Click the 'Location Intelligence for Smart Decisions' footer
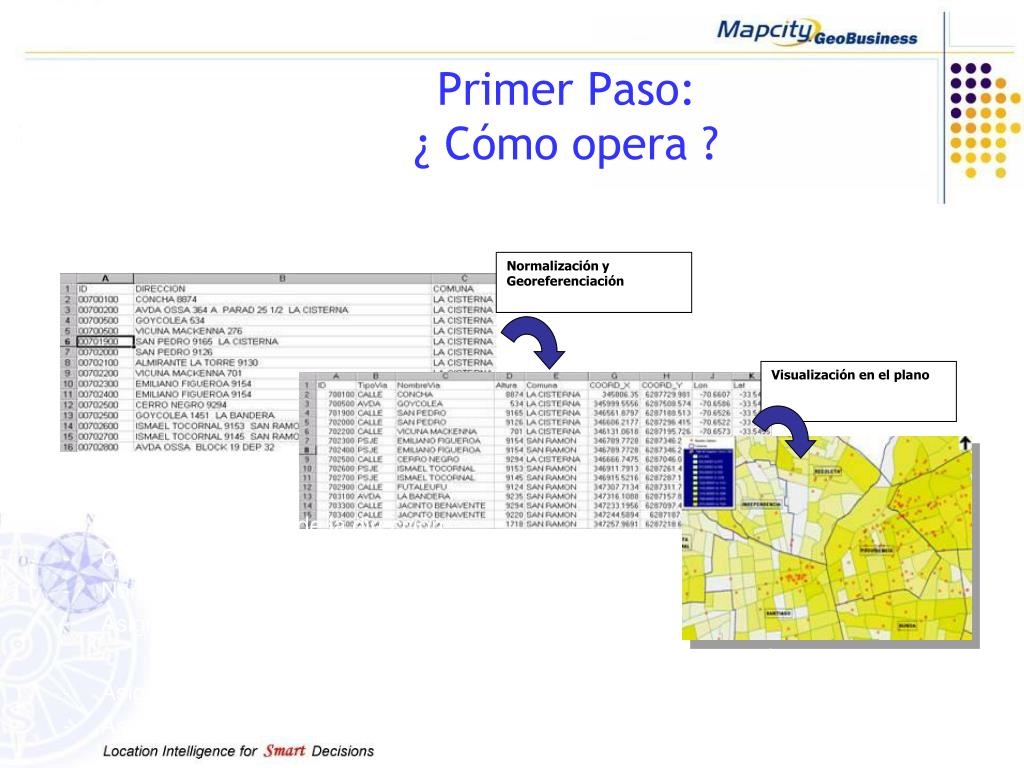 [238, 751]
